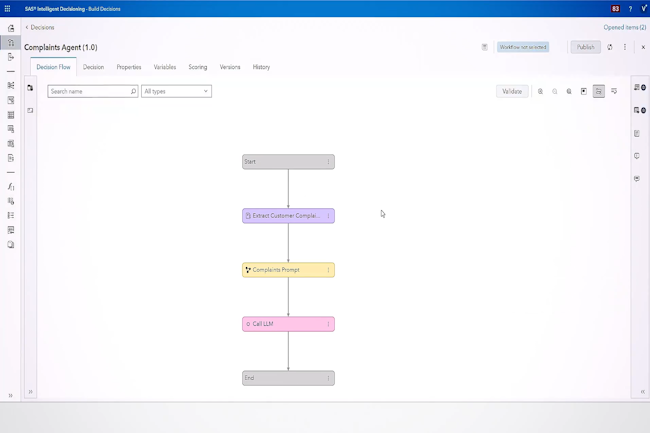Click the search magnifier in name field
Viewport: 650px width, 433px height.
(133, 91)
